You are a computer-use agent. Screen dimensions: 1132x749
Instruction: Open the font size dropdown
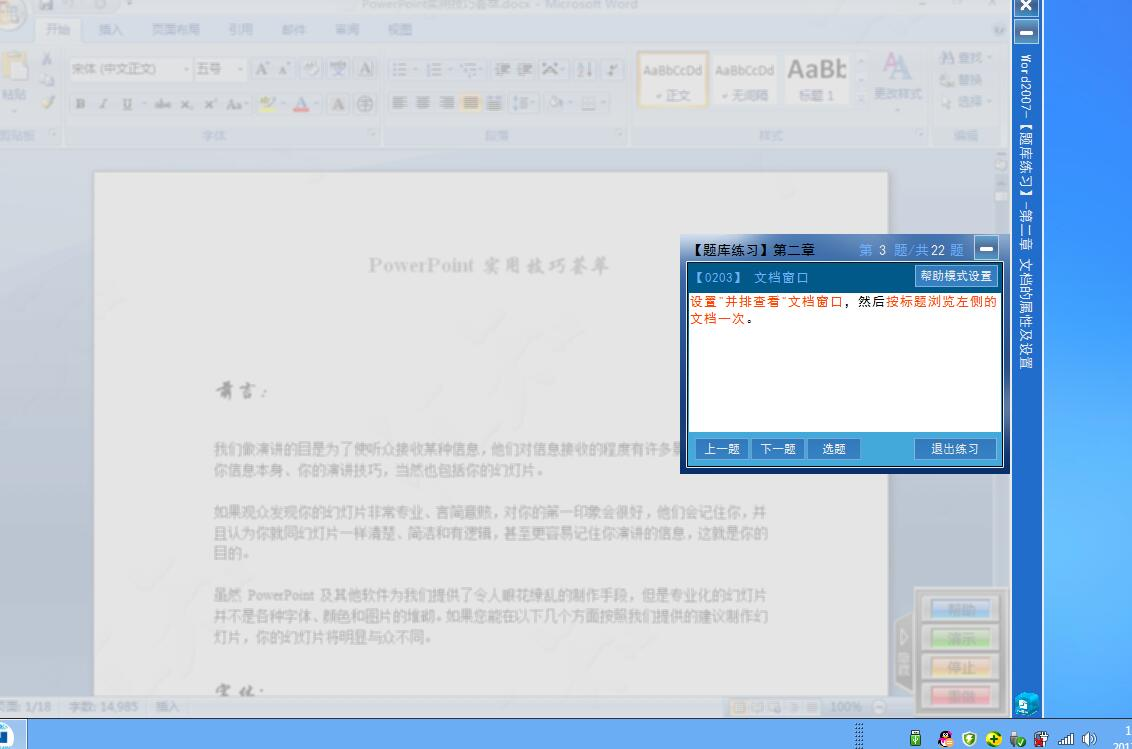click(240, 69)
